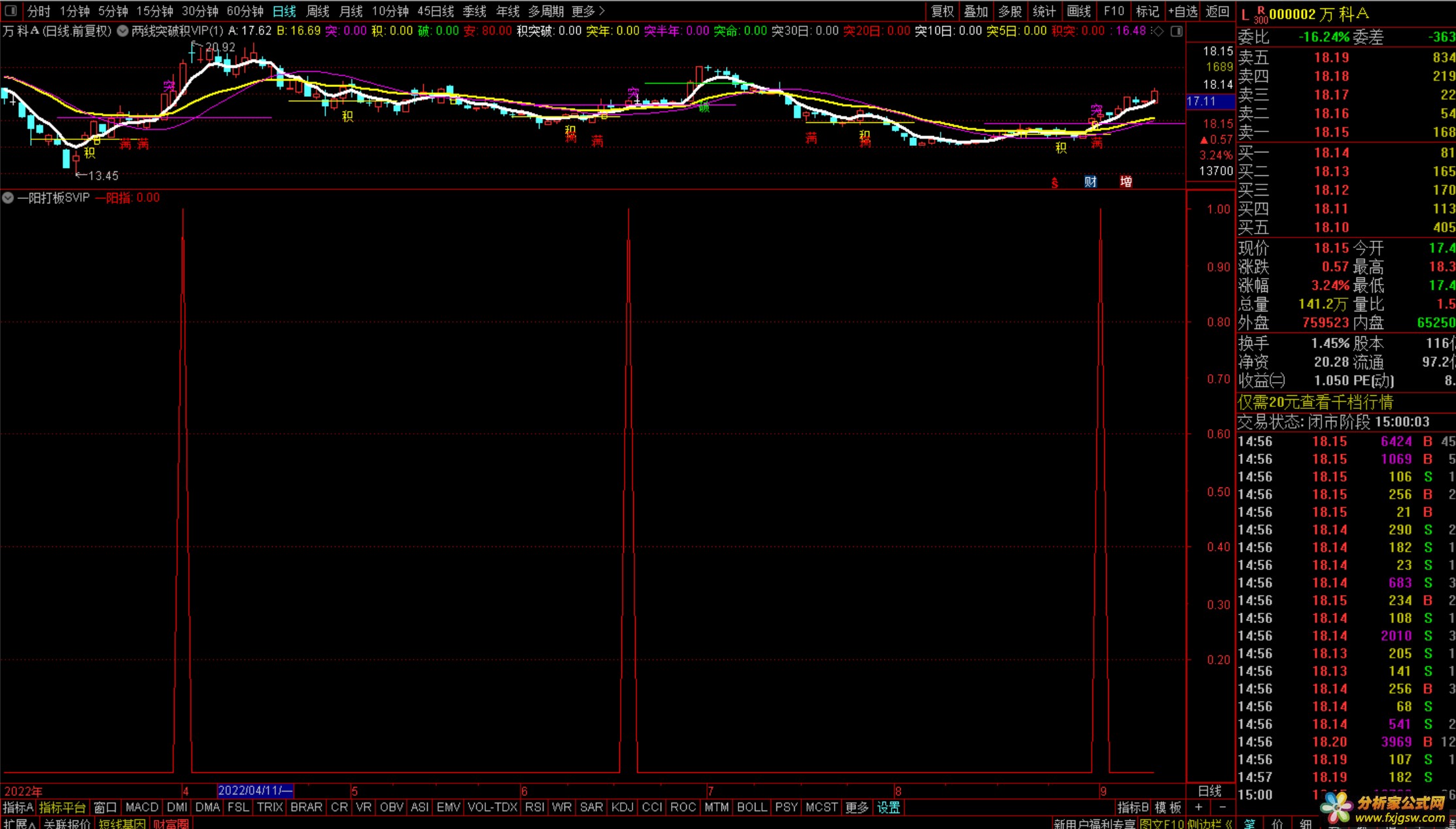Apply the BOLL indicator
Screen dimensions: 1456x829
pyautogui.click(x=752, y=807)
